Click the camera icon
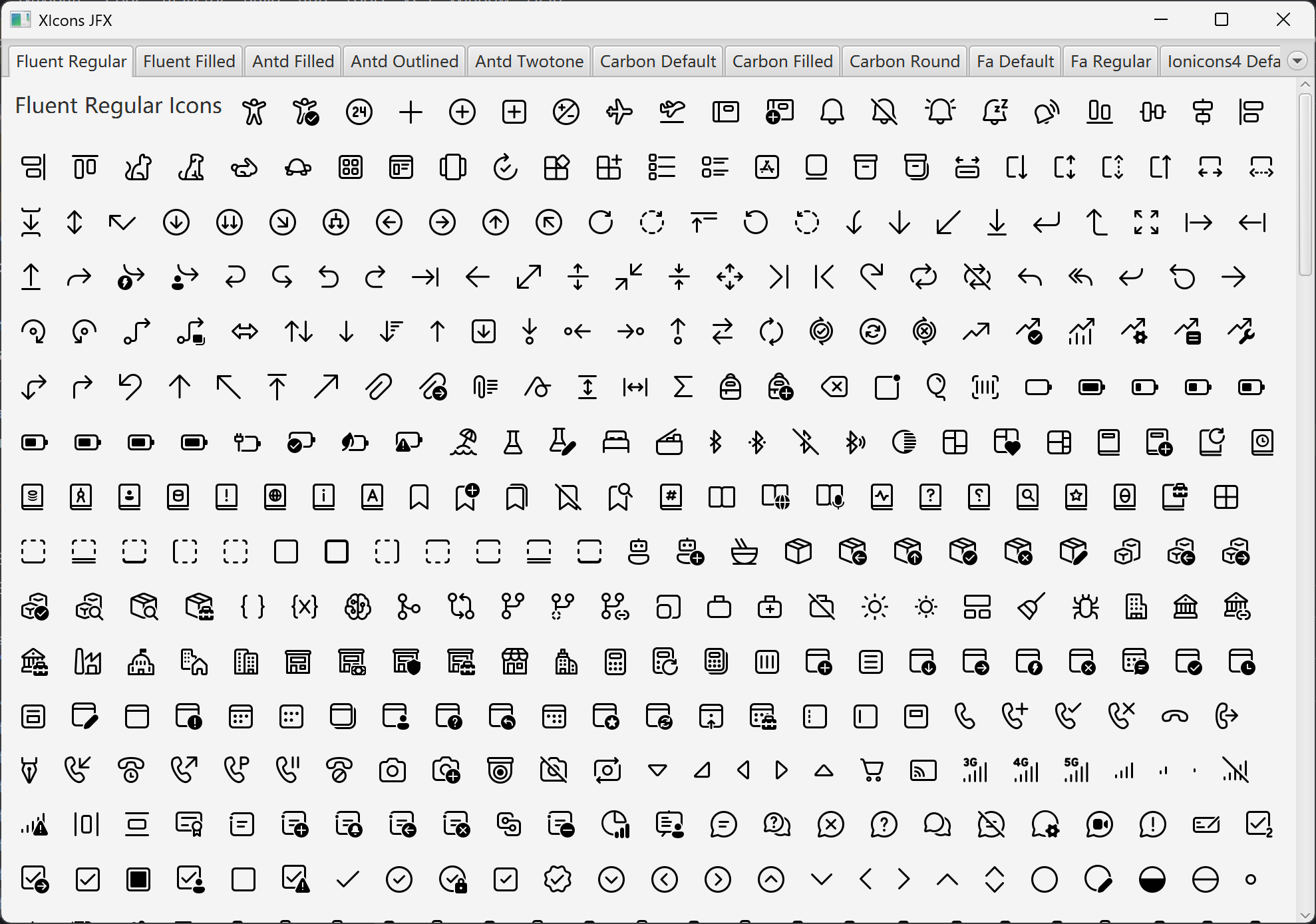 [x=392, y=770]
